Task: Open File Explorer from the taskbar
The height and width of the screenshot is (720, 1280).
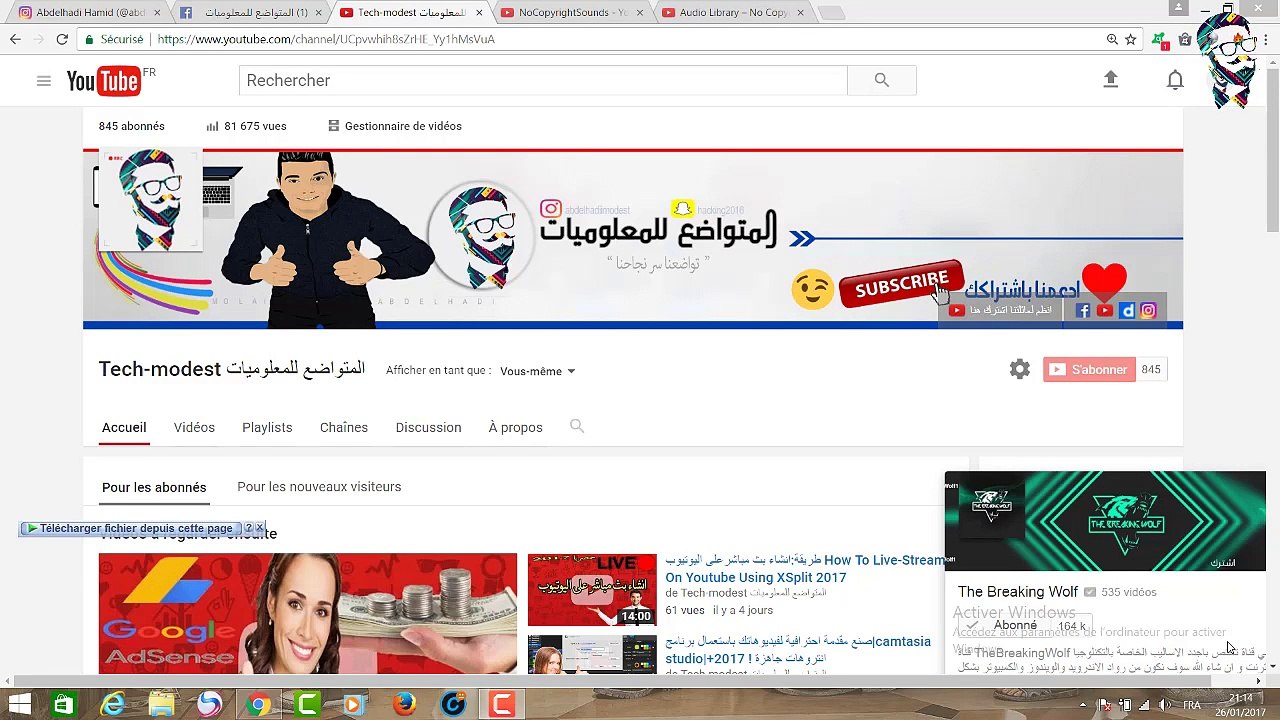Action: coord(161,705)
